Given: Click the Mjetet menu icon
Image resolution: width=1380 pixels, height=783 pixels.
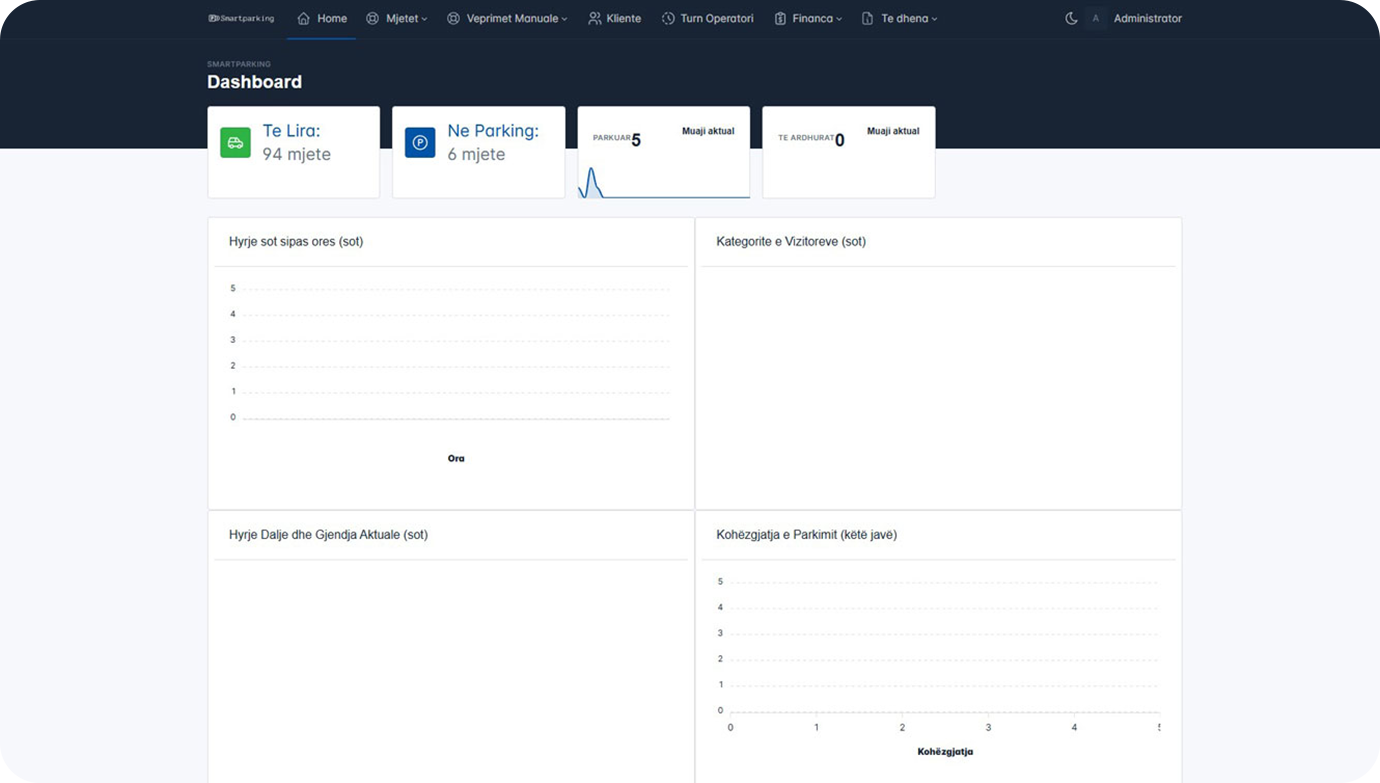Looking at the screenshot, I should [372, 18].
